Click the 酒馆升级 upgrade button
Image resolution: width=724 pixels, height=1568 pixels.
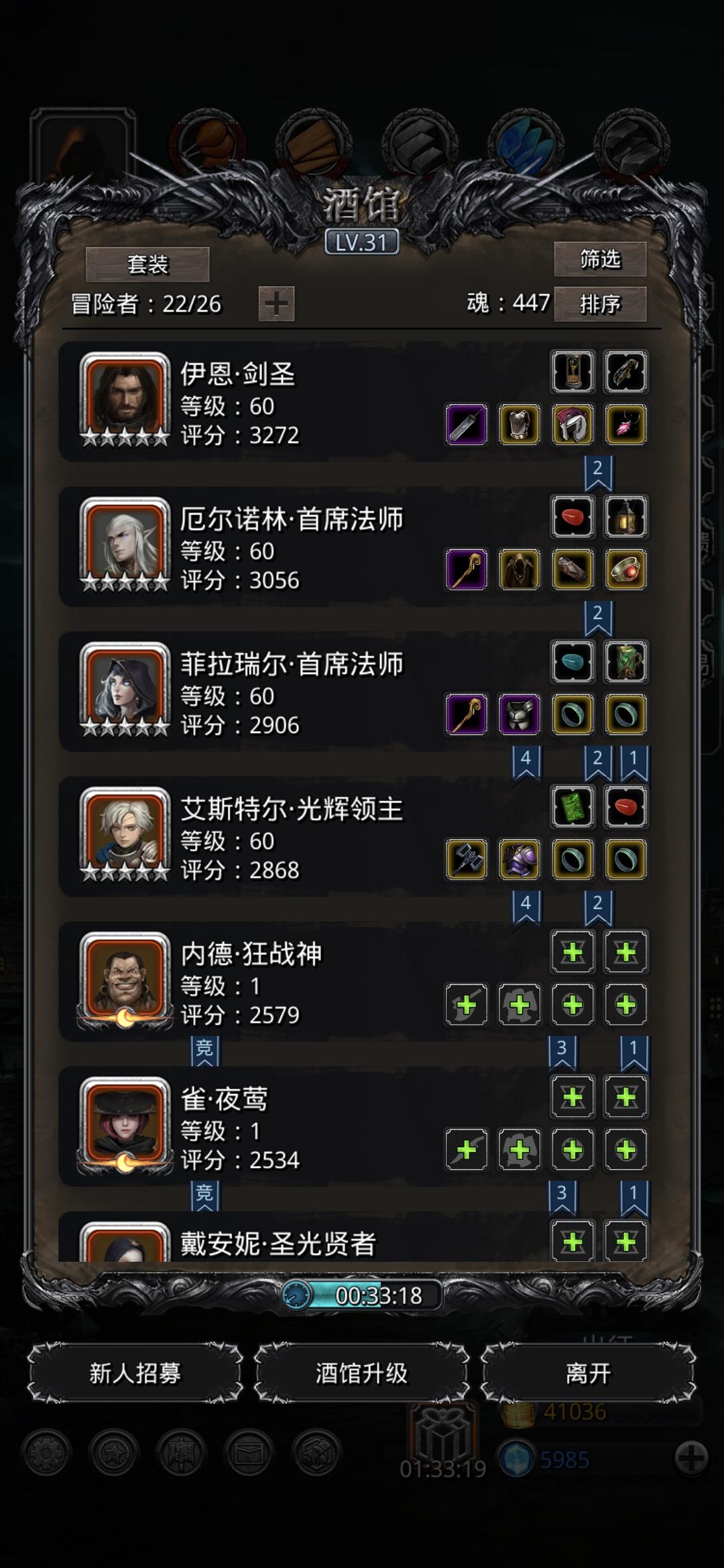pos(361,1374)
